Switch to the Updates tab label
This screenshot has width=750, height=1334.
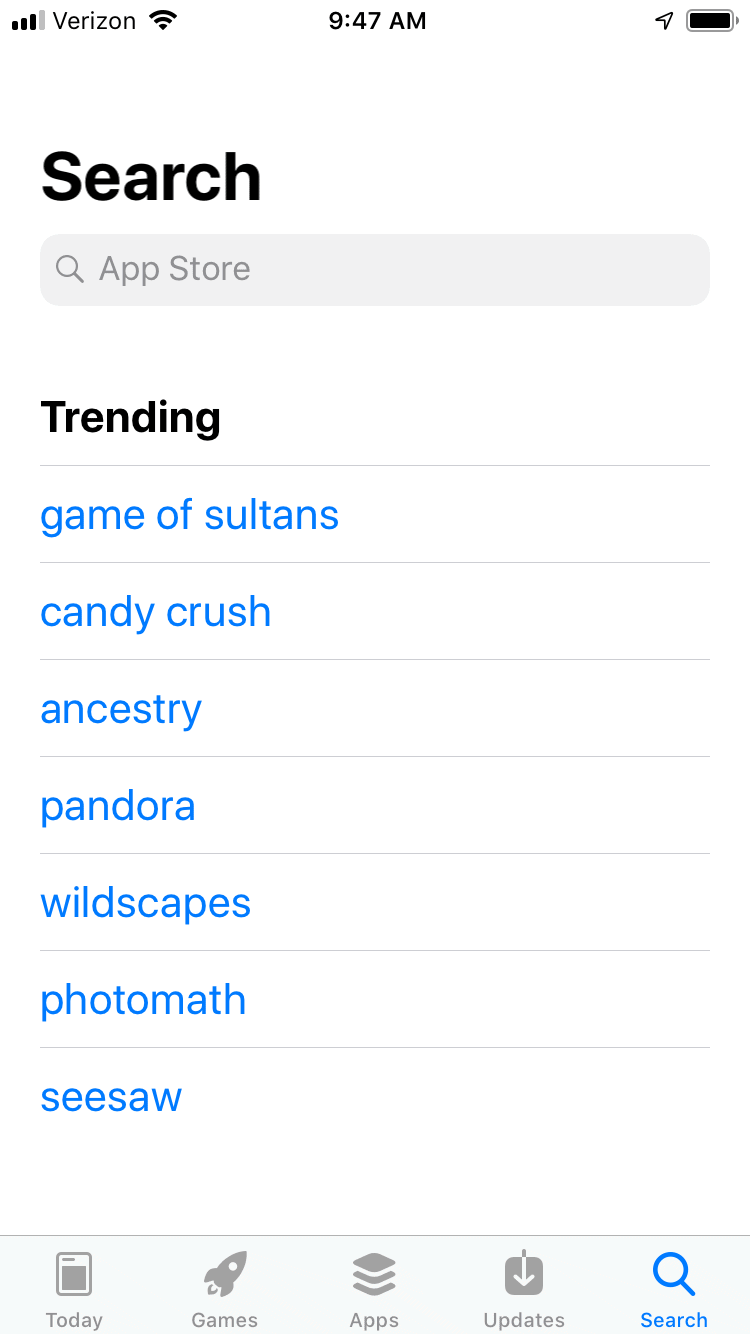click(524, 1320)
